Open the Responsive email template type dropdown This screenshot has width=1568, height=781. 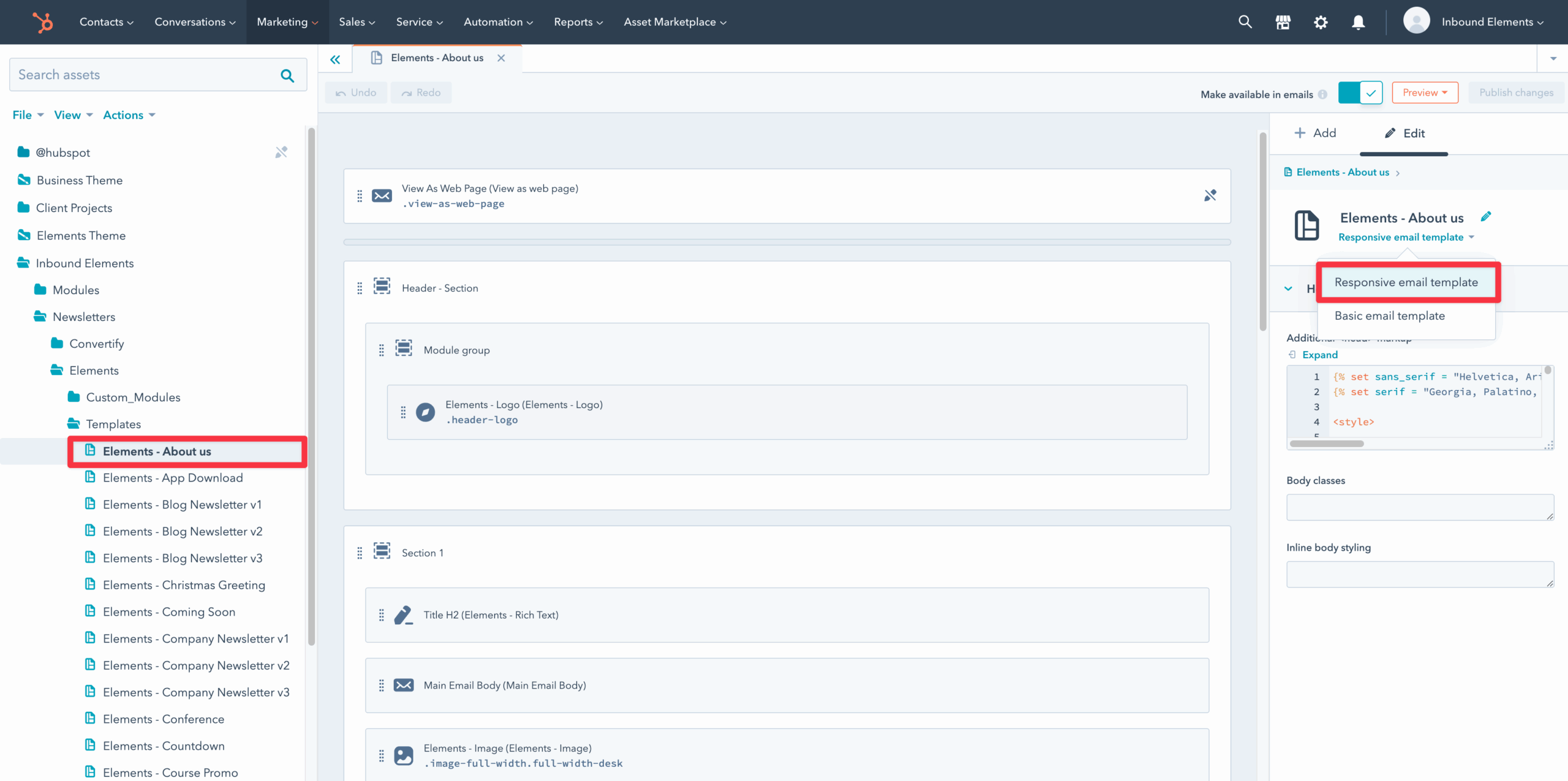[x=1406, y=237]
